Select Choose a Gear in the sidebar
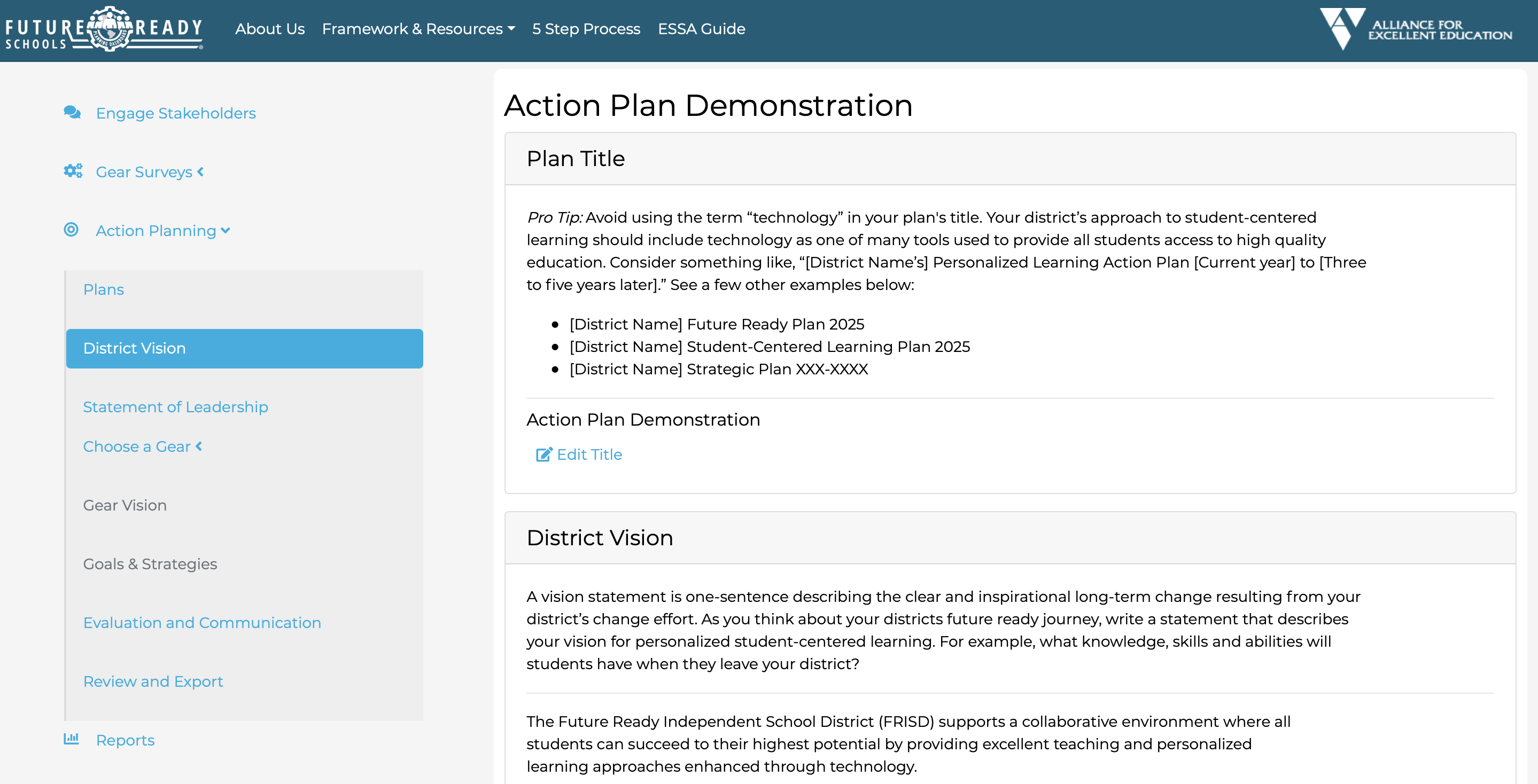 [x=137, y=446]
